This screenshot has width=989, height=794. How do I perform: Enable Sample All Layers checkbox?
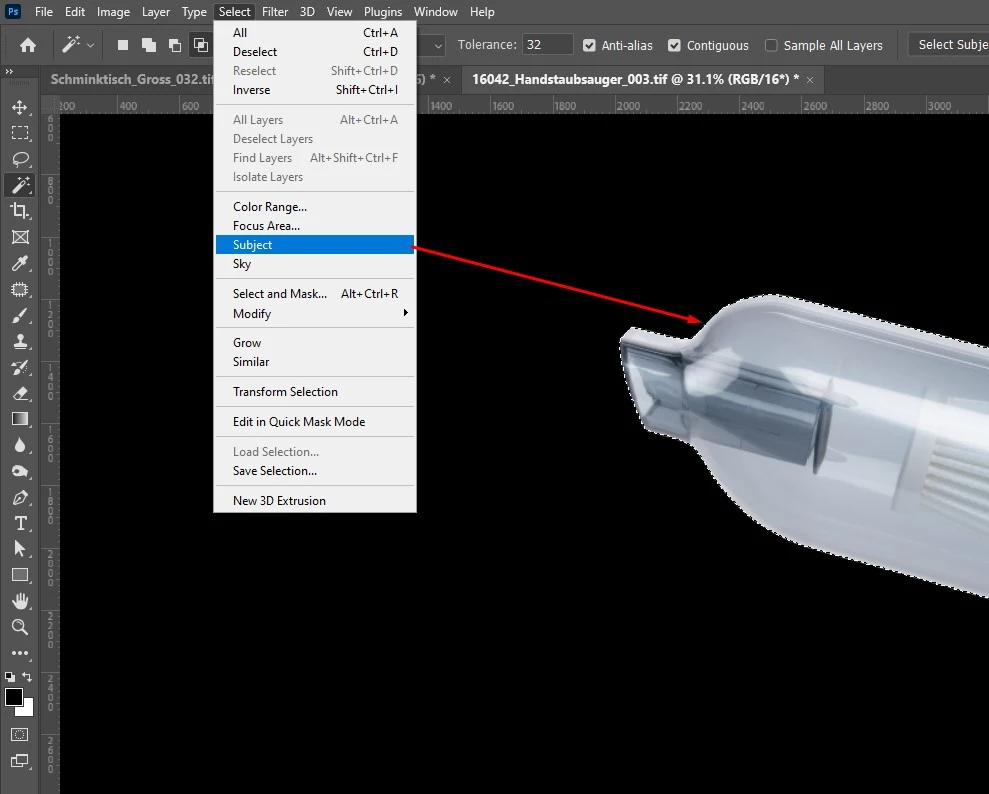771,45
